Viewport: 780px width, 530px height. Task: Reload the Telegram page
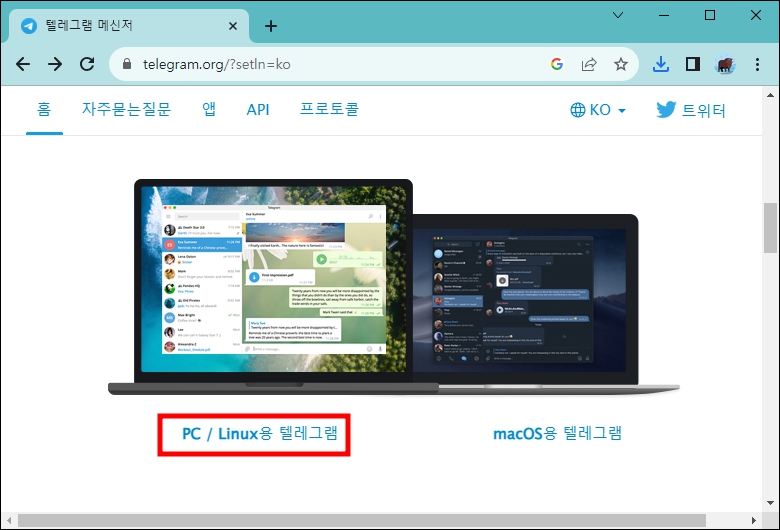87,64
